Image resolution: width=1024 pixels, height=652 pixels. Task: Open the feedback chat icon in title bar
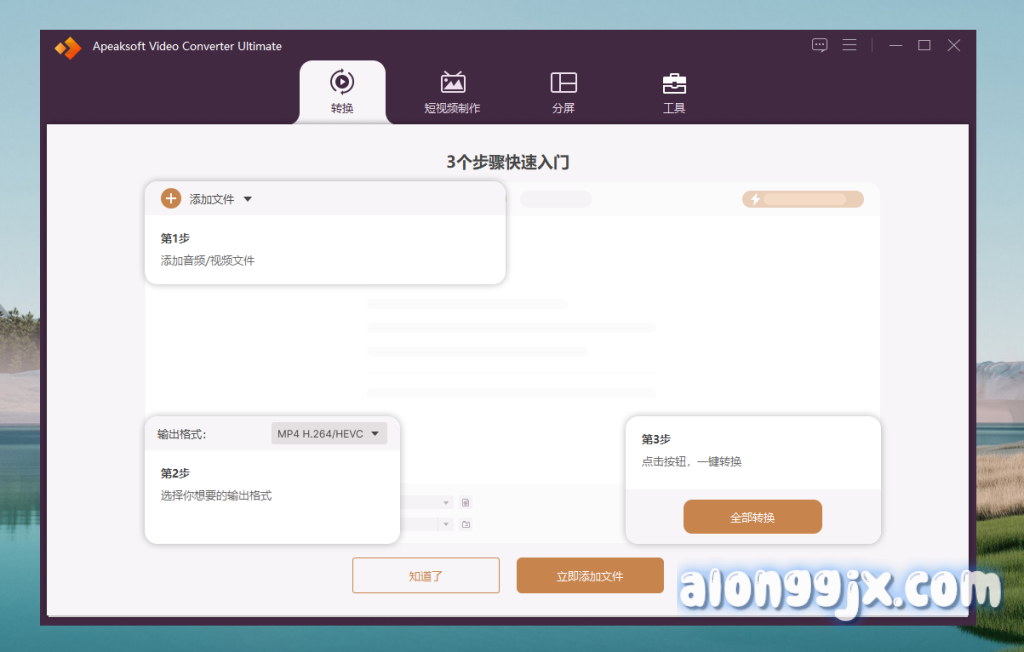pyautogui.click(x=820, y=45)
